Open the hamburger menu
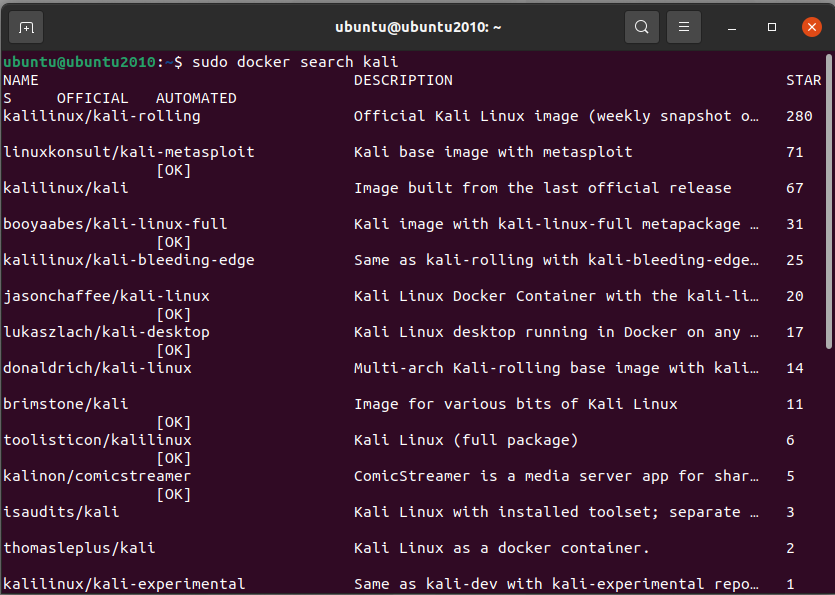 (684, 27)
